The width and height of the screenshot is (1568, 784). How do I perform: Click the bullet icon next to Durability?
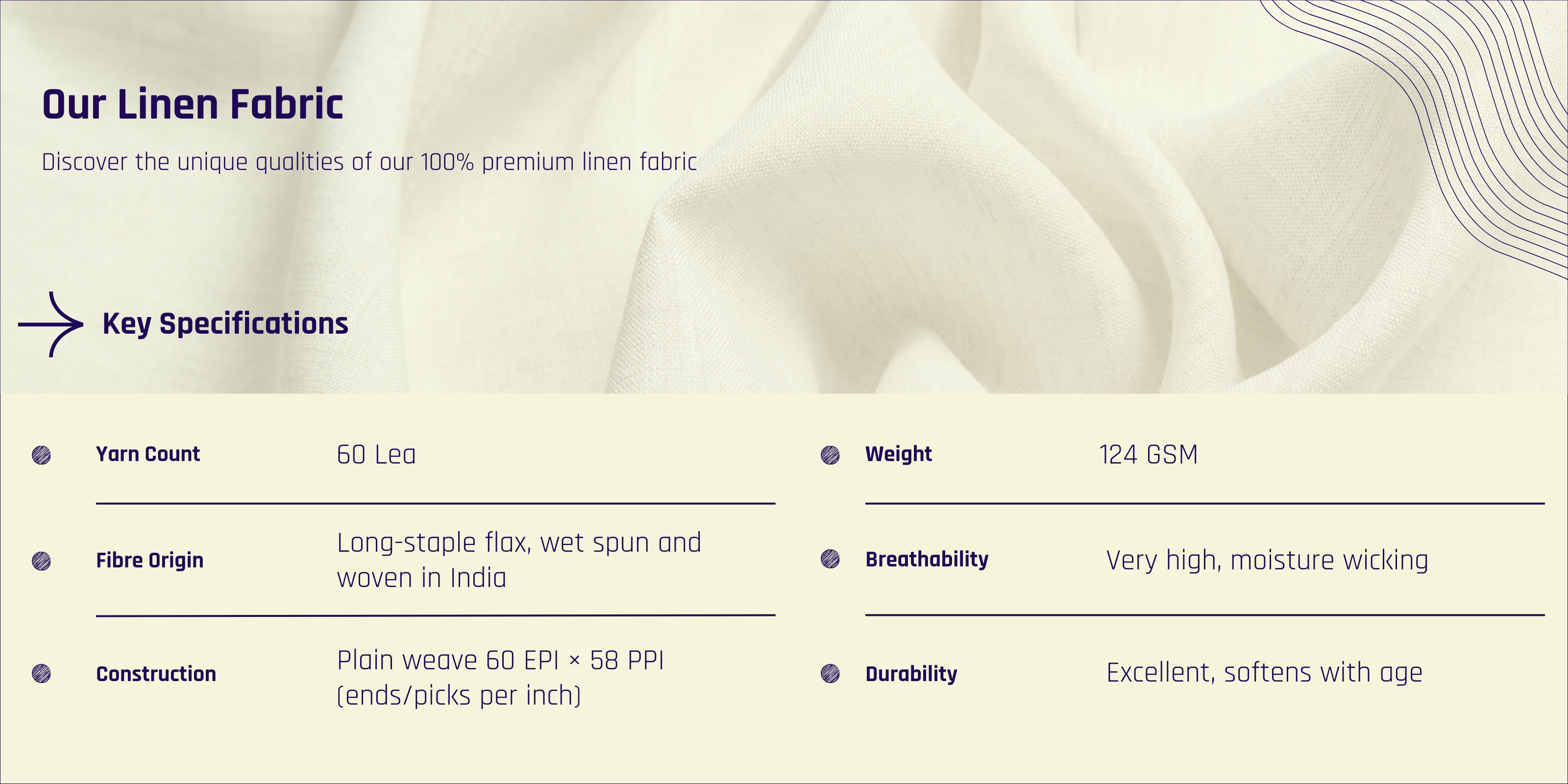[830, 673]
